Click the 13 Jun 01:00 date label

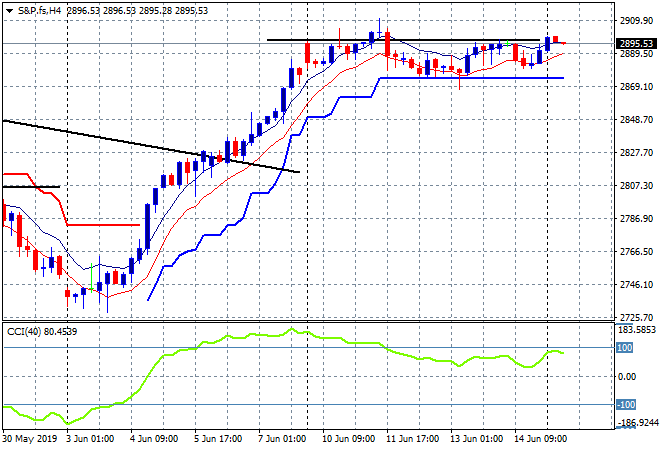(476, 439)
